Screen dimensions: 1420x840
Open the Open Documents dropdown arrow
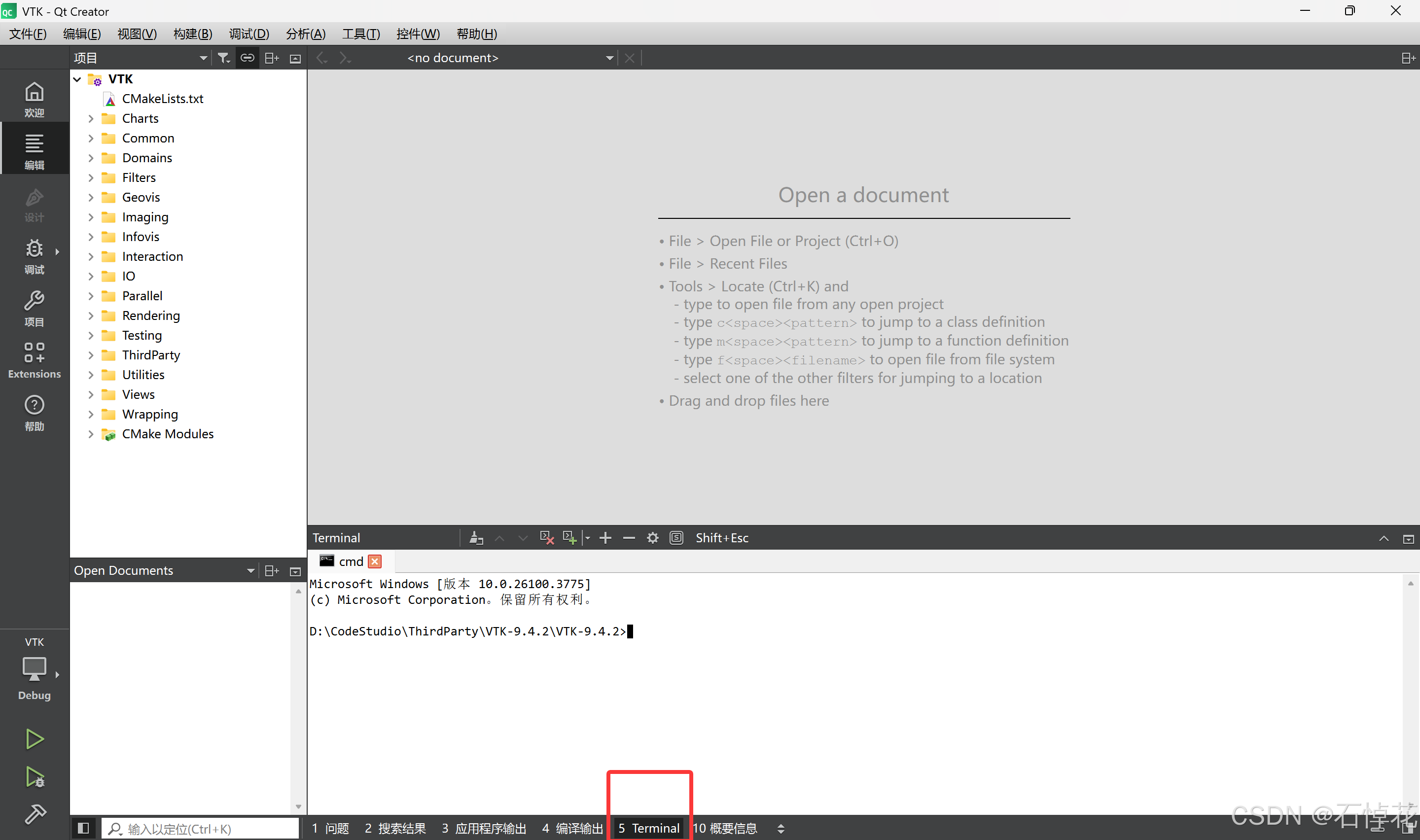tap(250, 570)
